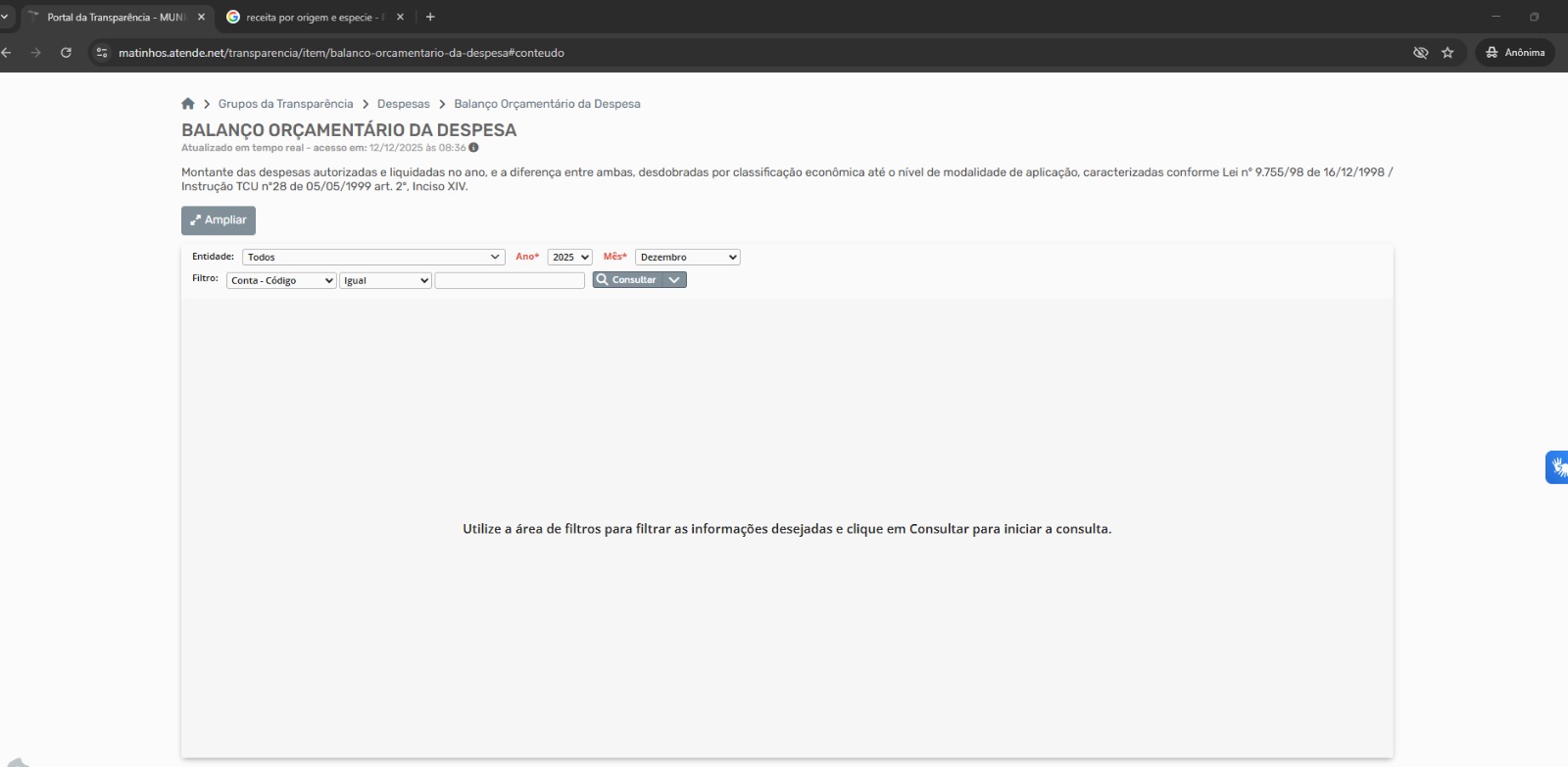The width and height of the screenshot is (1568, 767).
Task: View site information icon in address bar
Action: tap(102, 53)
